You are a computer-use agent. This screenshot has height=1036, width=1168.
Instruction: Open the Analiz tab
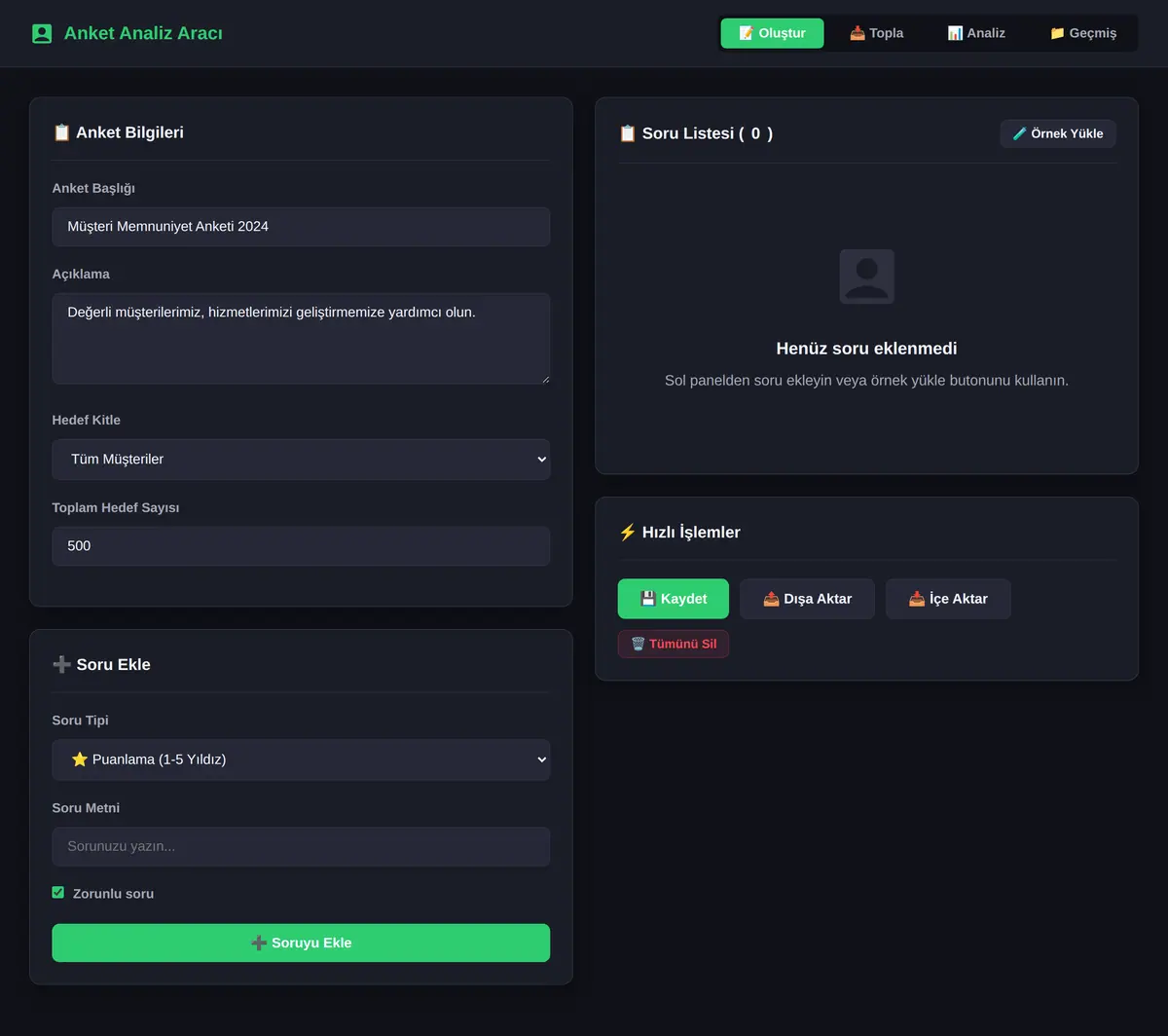976,33
